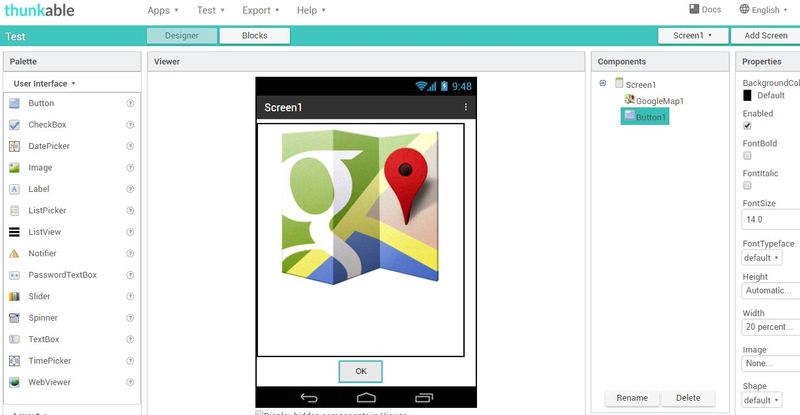The height and width of the screenshot is (415, 800).
Task: Click the globe language icon
Action: (x=744, y=9)
